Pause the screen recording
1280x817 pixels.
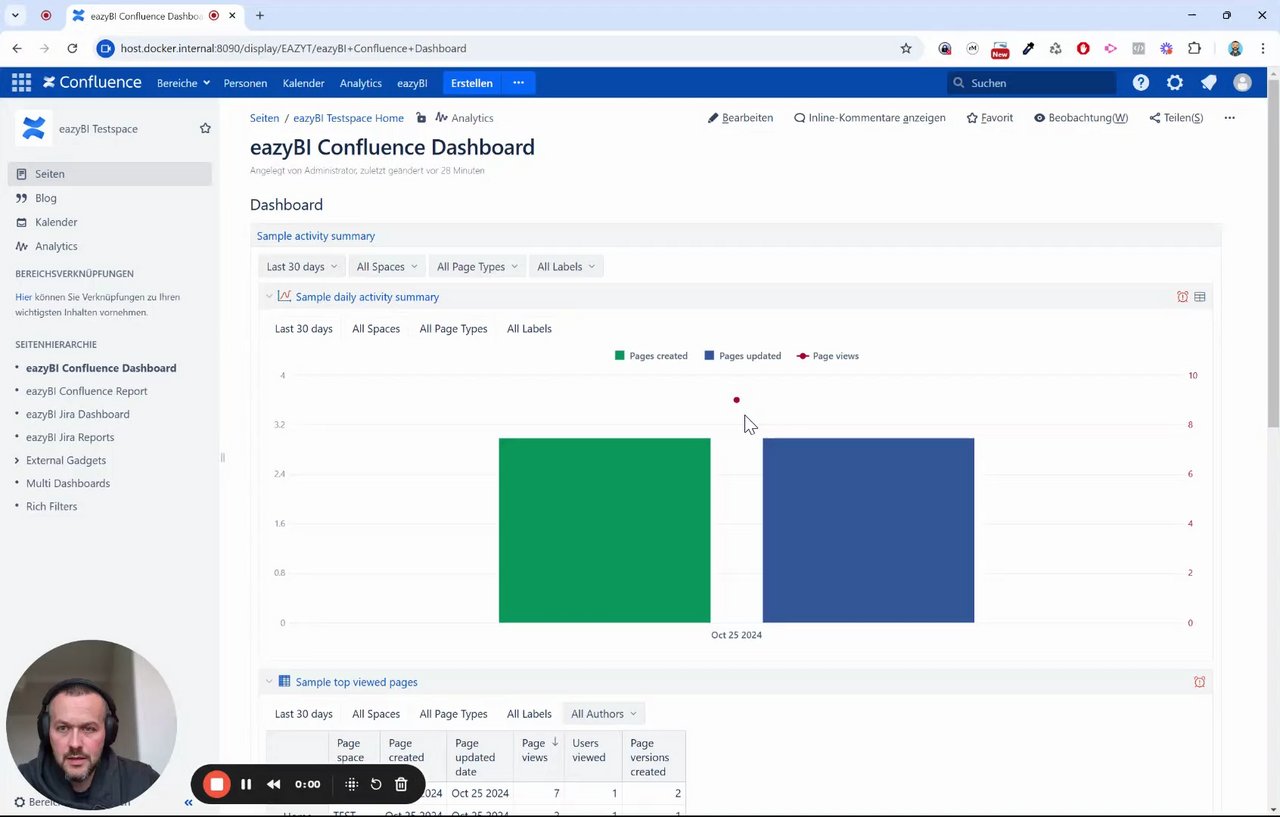tap(246, 784)
